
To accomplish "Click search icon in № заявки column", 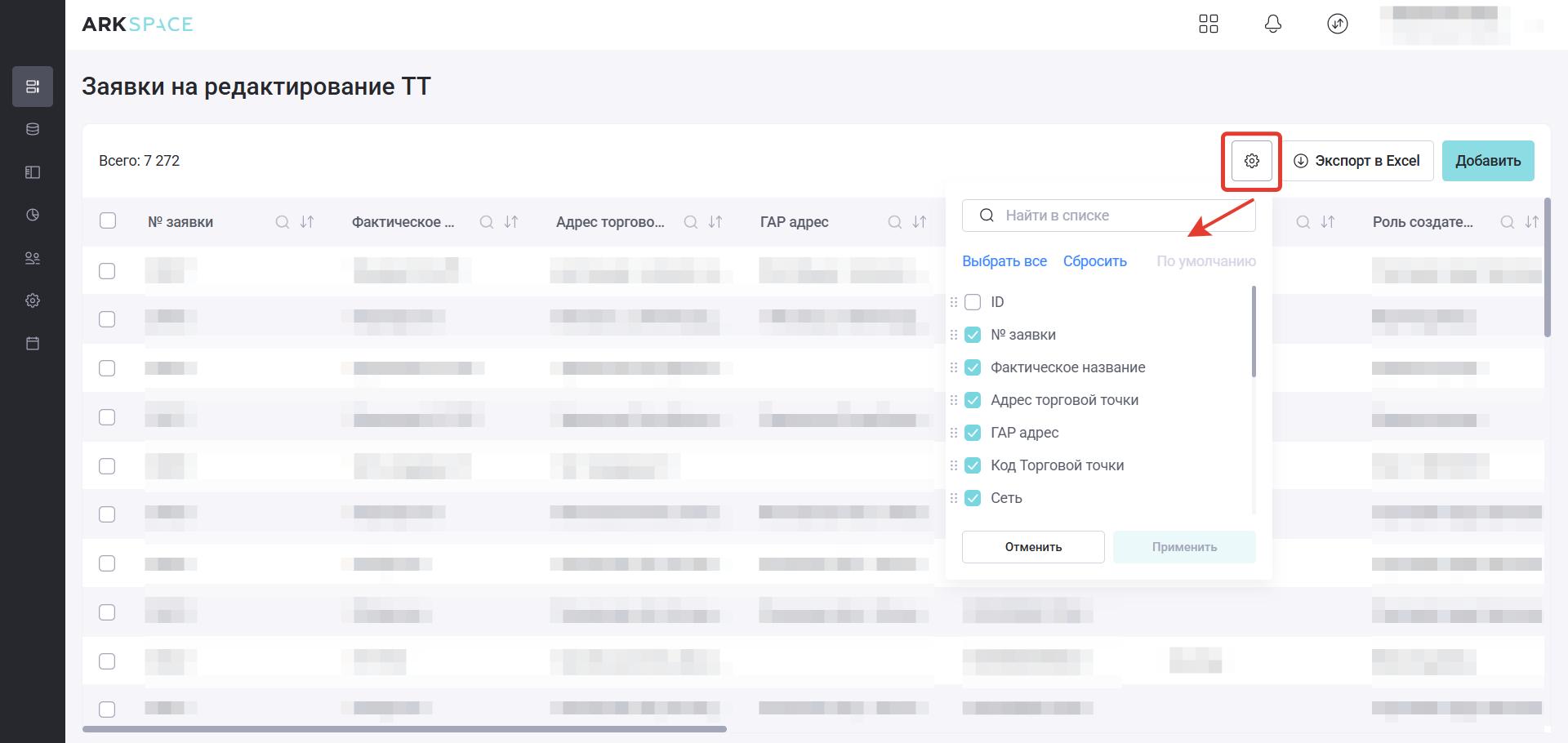I will click(x=283, y=222).
